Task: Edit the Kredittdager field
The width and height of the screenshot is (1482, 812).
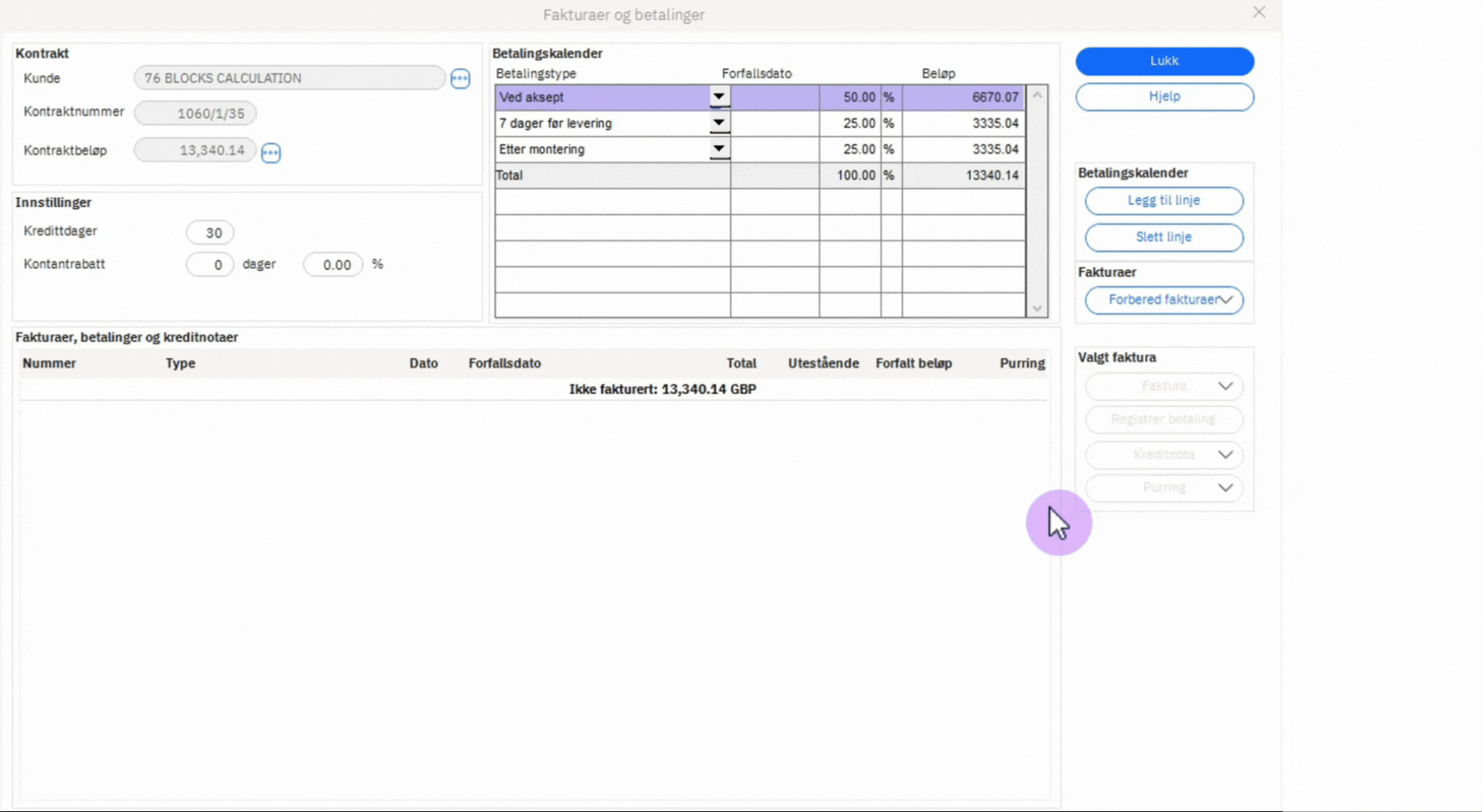Action: (210, 233)
